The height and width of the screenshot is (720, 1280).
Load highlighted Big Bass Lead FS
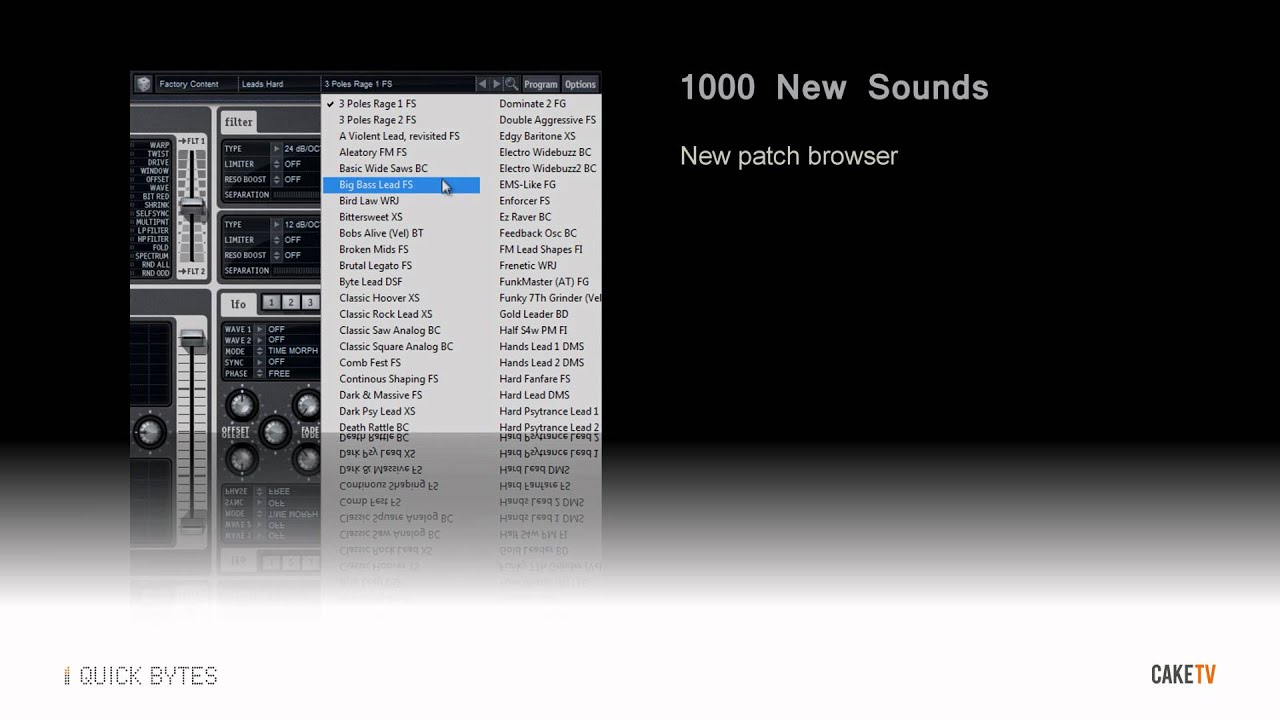coord(401,185)
